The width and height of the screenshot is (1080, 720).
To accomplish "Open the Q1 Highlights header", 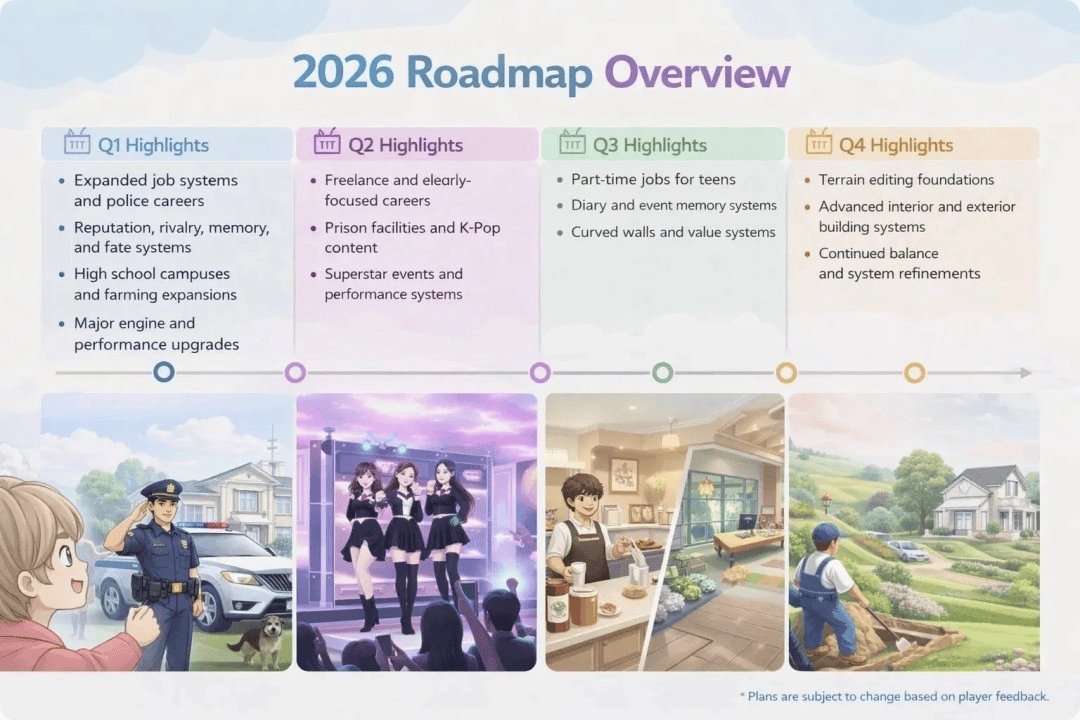I will (153, 145).
